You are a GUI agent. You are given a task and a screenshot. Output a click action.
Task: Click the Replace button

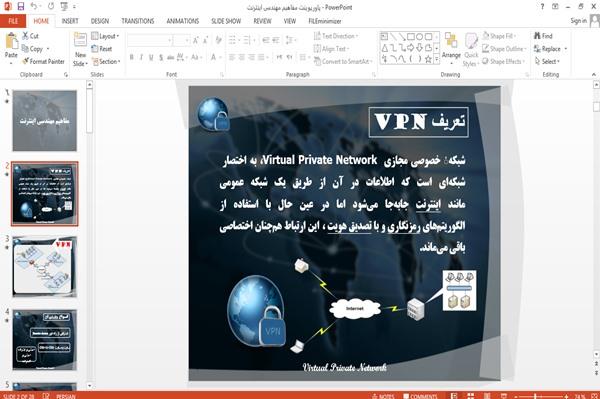(548, 49)
